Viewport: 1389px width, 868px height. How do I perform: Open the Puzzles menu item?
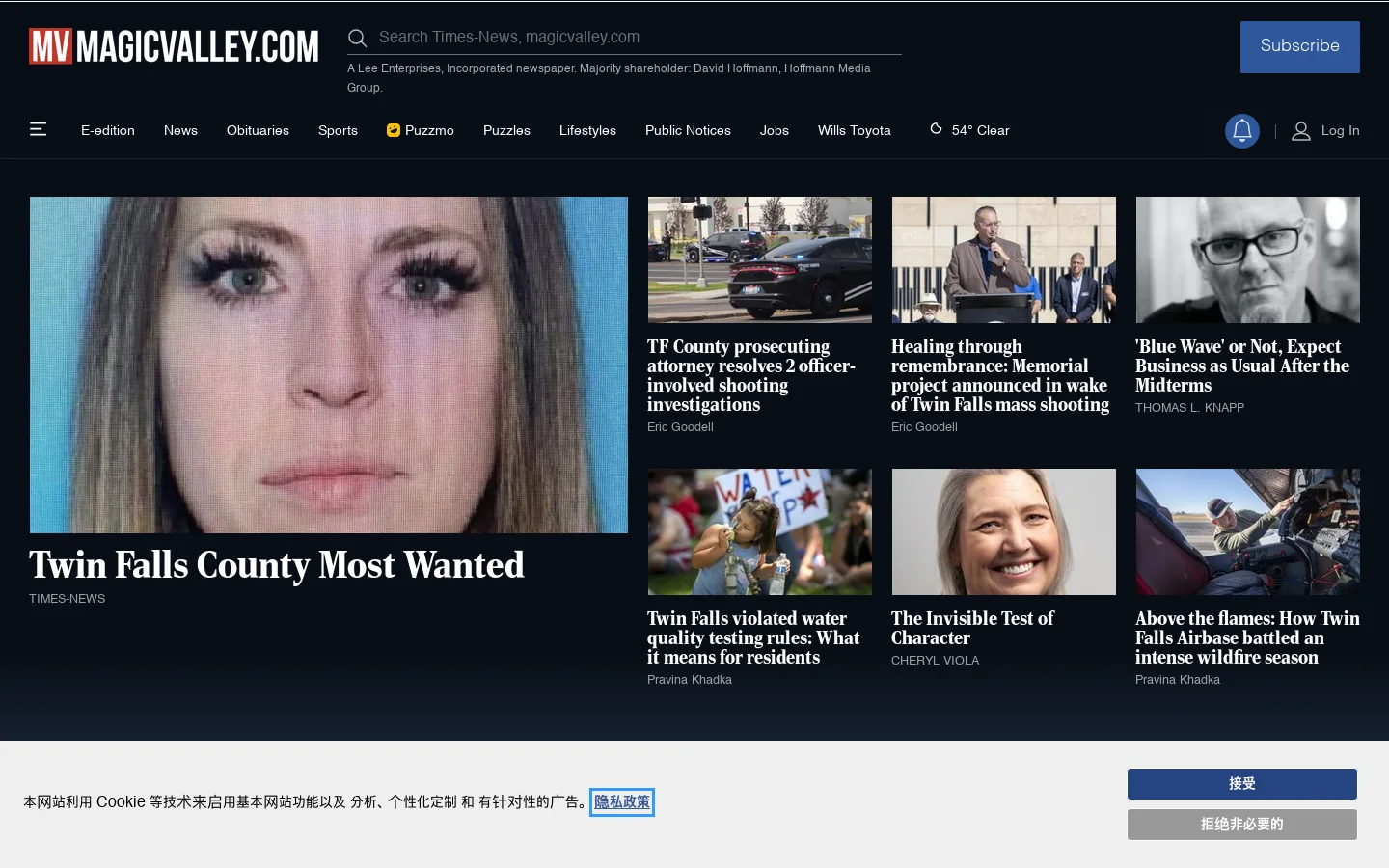tap(506, 130)
